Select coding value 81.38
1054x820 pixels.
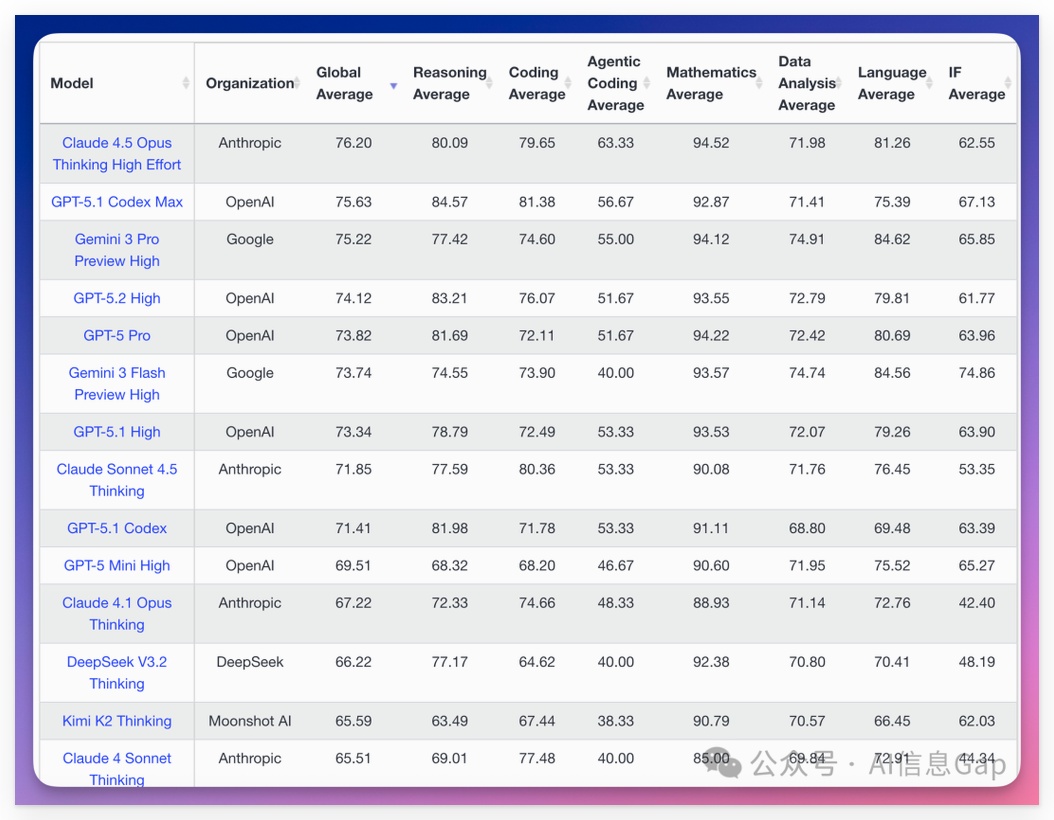(x=537, y=202)
